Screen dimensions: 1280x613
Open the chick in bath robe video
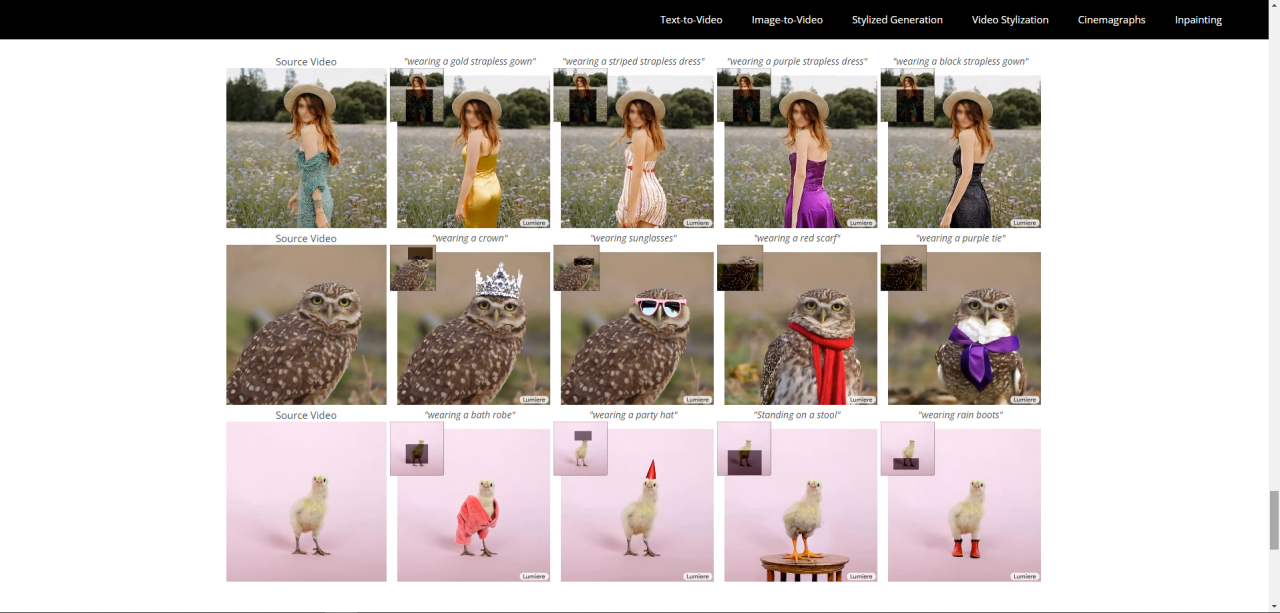tap(470, 501)
